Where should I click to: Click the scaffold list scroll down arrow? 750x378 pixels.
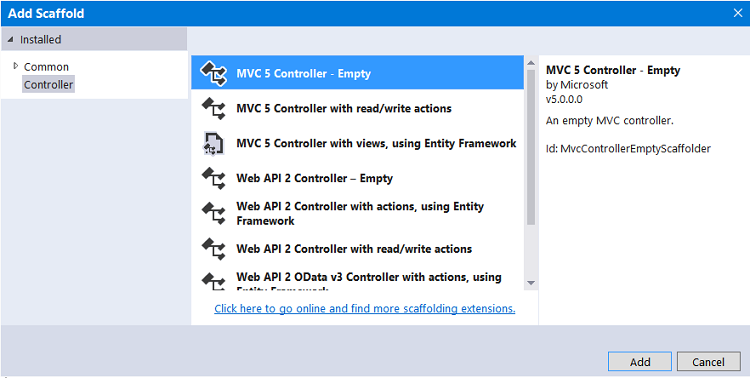530,283
